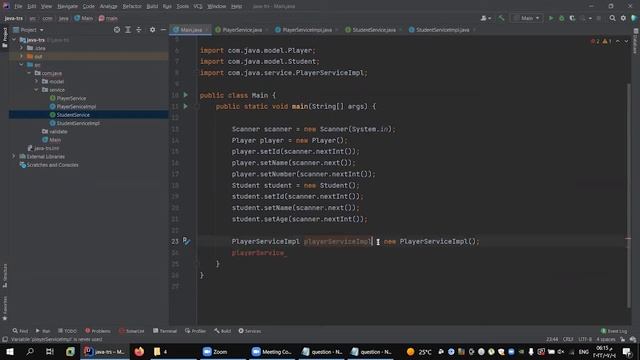Hide the Project tool window

pos(163,30)
